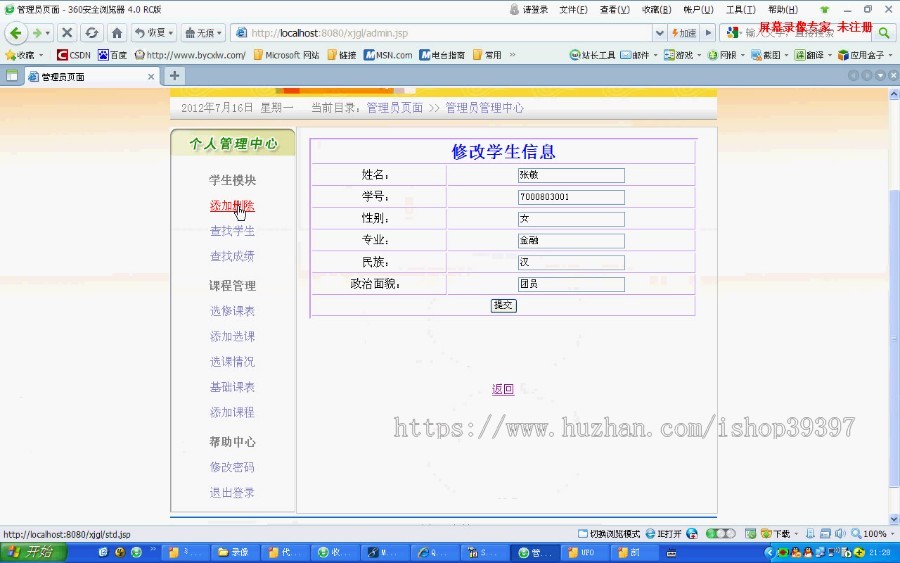
Task: Open the 添加选课 sidebar link
Action: tap(232, 336)
